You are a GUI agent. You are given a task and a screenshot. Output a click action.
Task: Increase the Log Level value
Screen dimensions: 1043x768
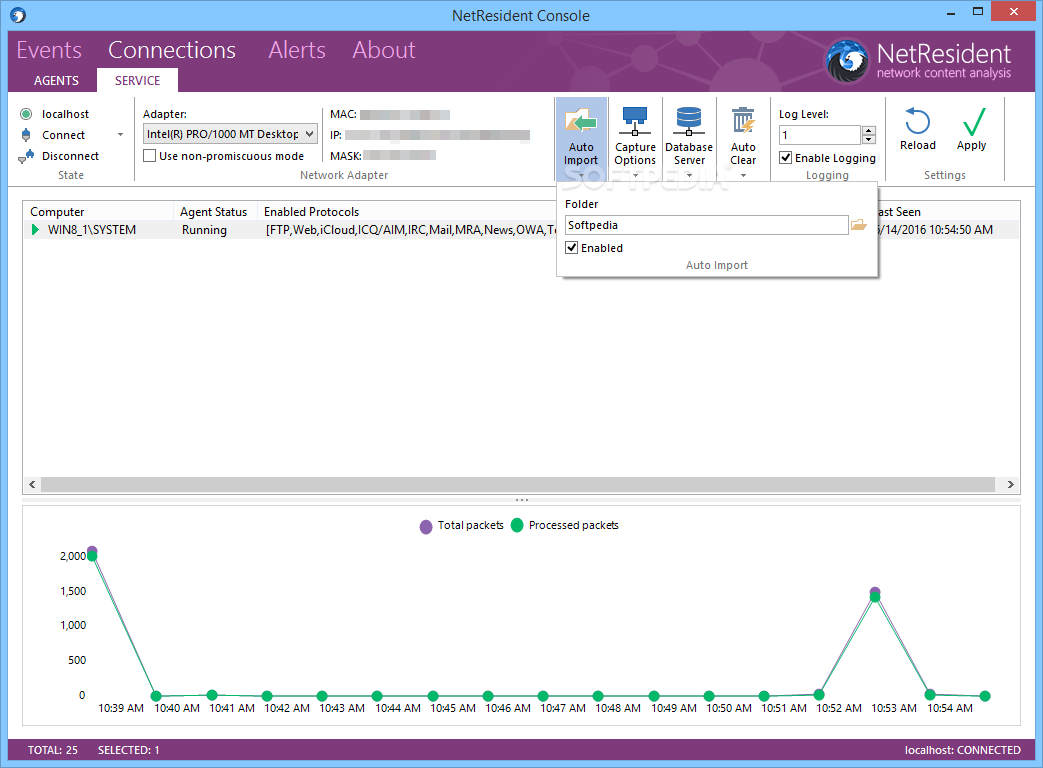[869, 130]
